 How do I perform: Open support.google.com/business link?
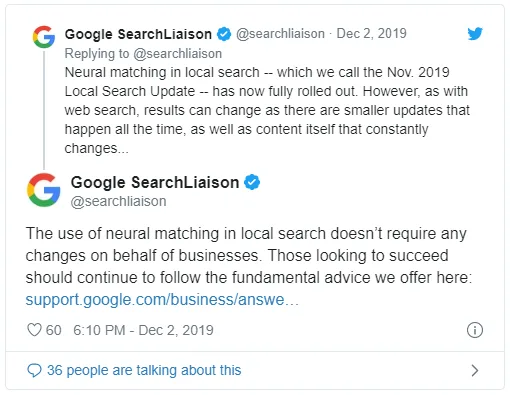pos(162,299)
